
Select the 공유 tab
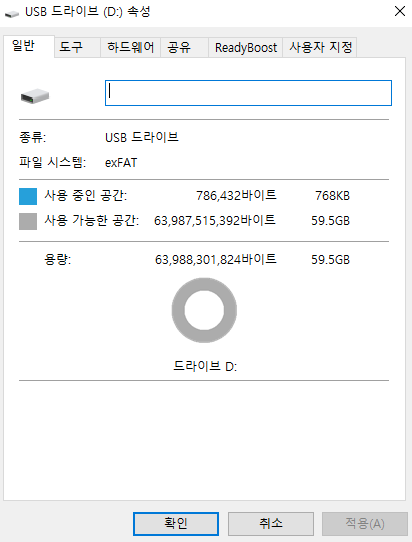184,47
